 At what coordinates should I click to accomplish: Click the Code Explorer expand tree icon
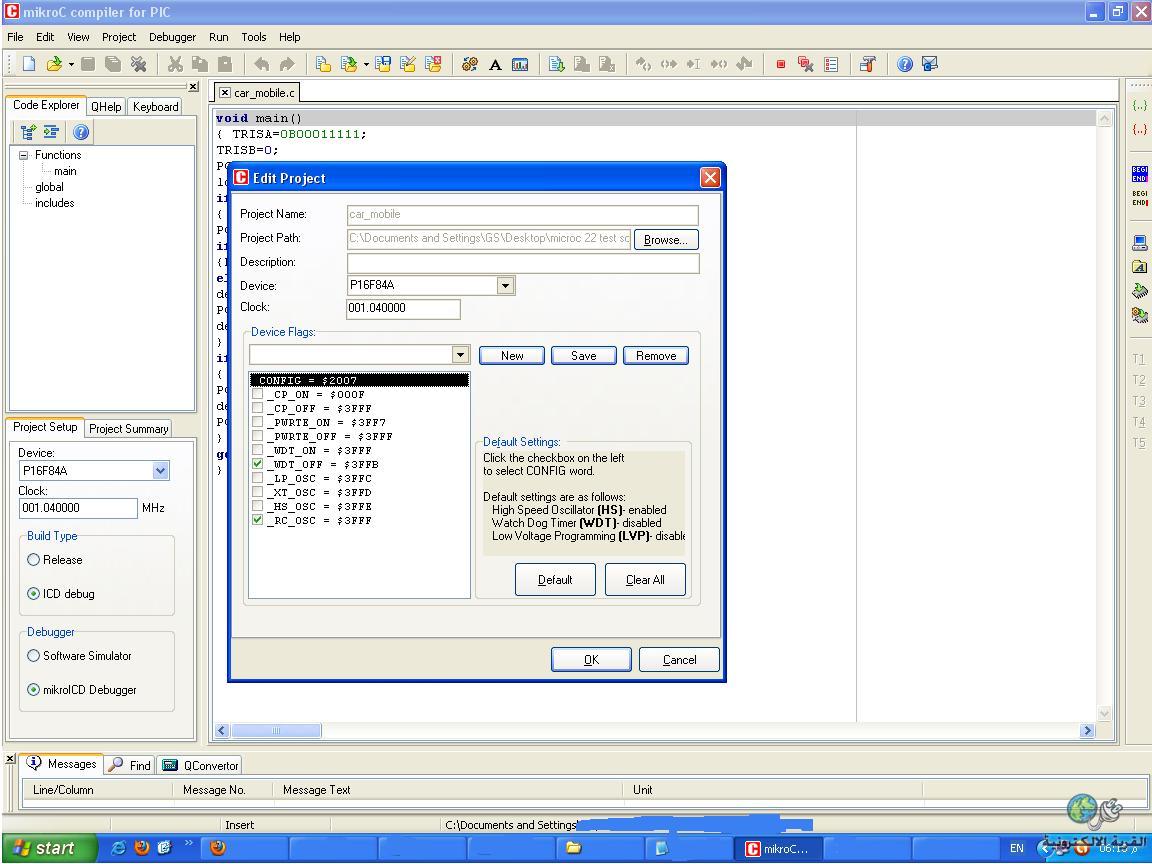coord(28,132)
